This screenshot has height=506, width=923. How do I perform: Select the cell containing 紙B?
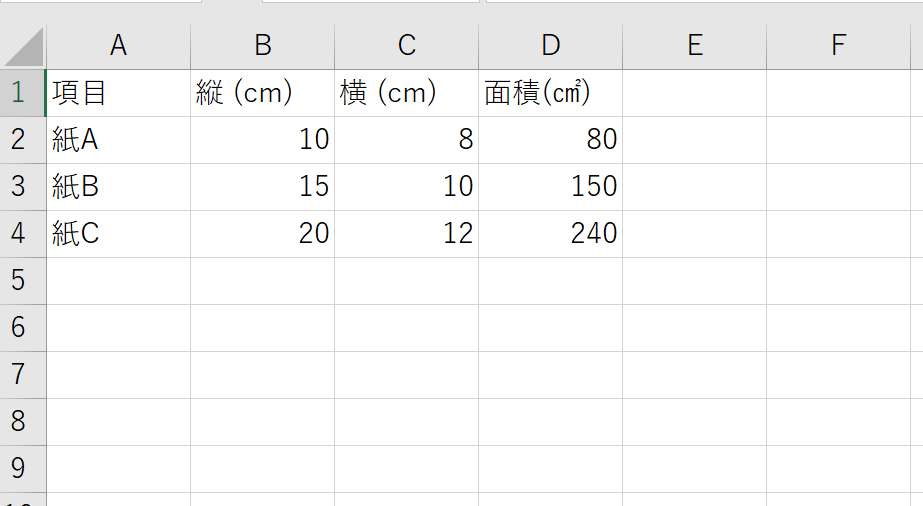[118, 187]
